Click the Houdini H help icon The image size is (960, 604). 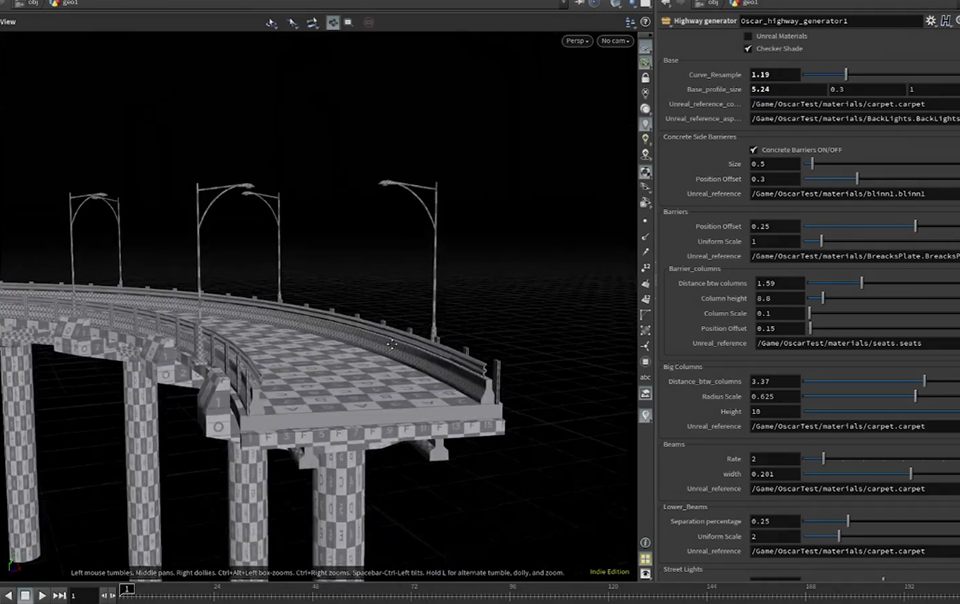point(945,20)
